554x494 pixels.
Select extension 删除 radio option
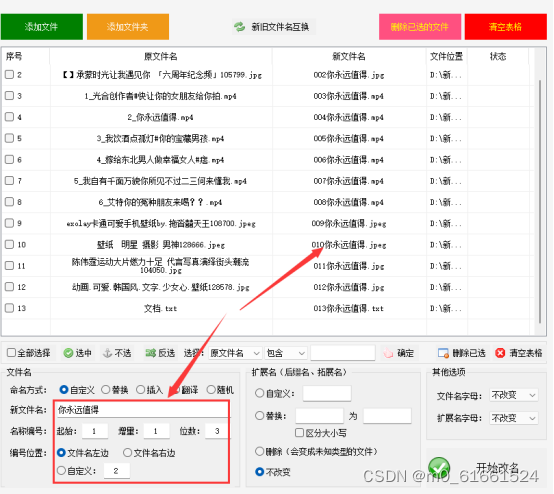coord(260,451)
